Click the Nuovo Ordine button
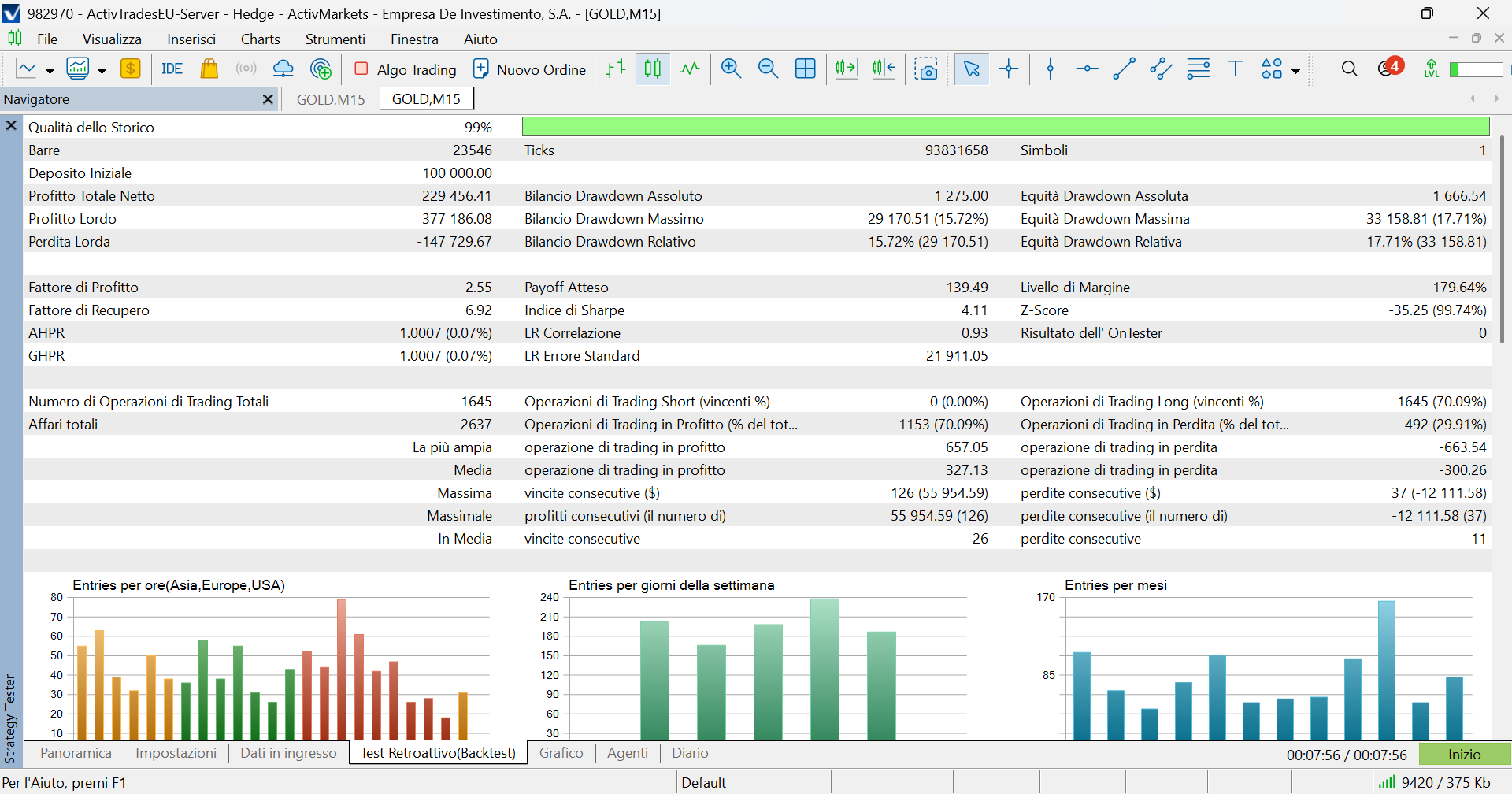 coord(529,69)
